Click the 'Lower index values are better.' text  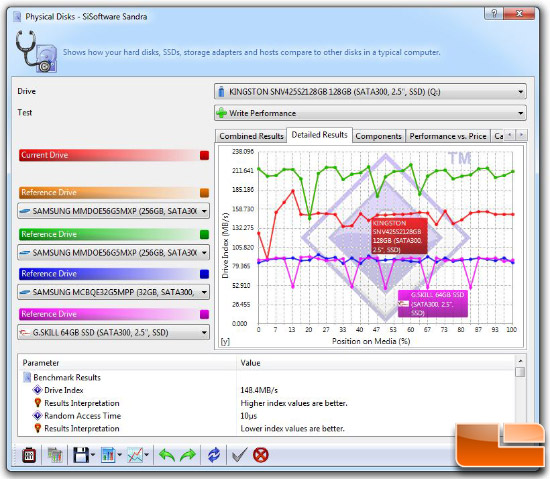tap(292, 429)
